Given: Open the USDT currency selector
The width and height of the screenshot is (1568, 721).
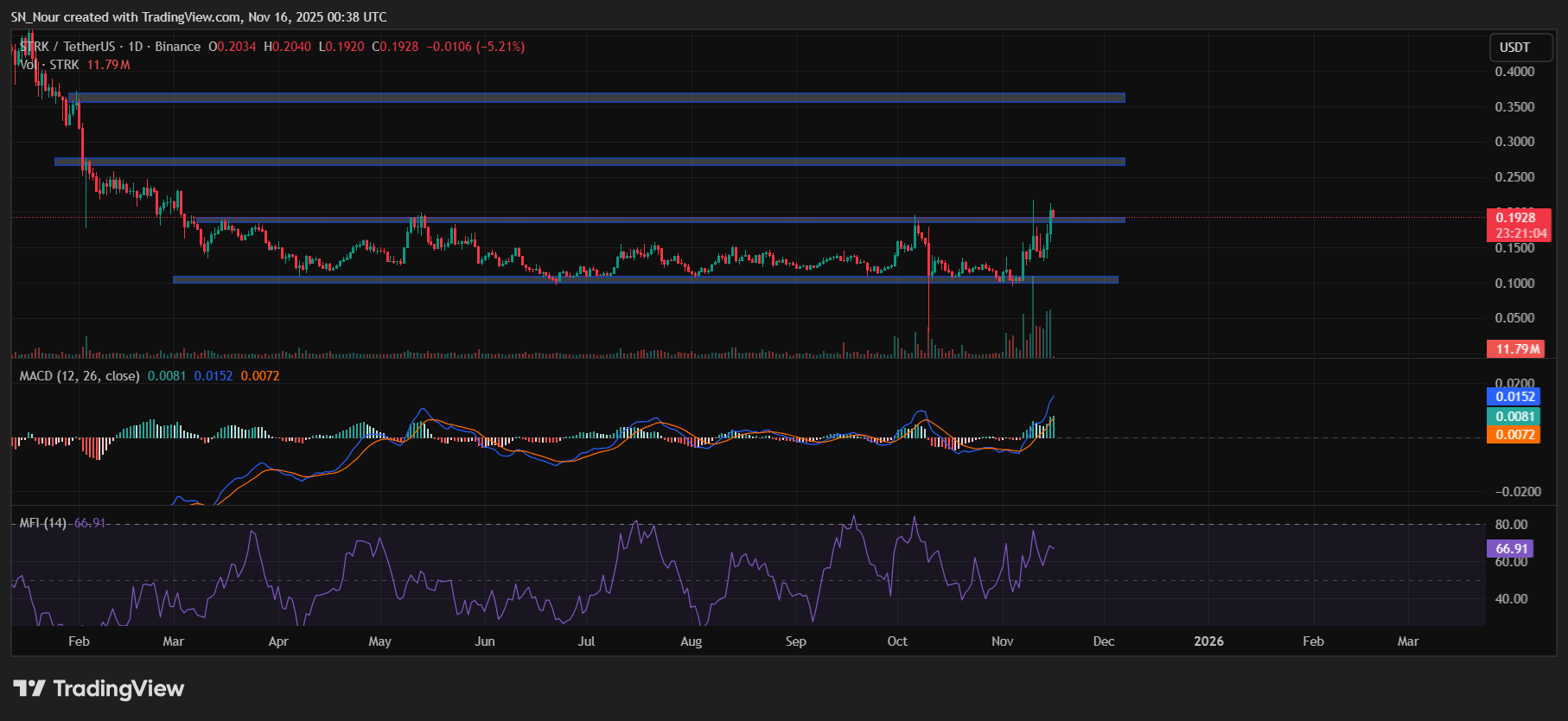Looking at the screenshot, I should tap(1514, 48).
